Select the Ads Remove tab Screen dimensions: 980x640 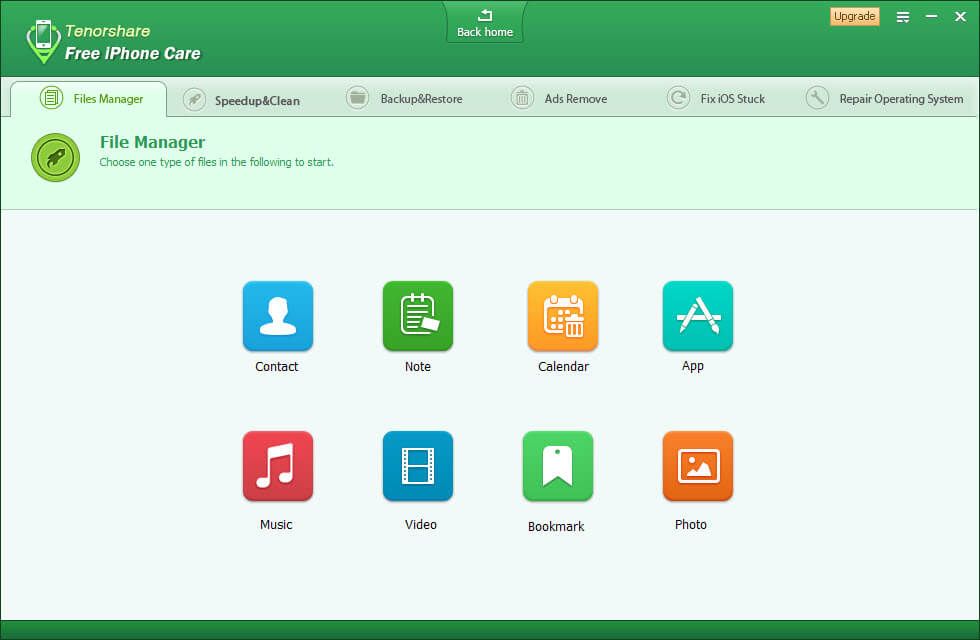coord(559,99)
